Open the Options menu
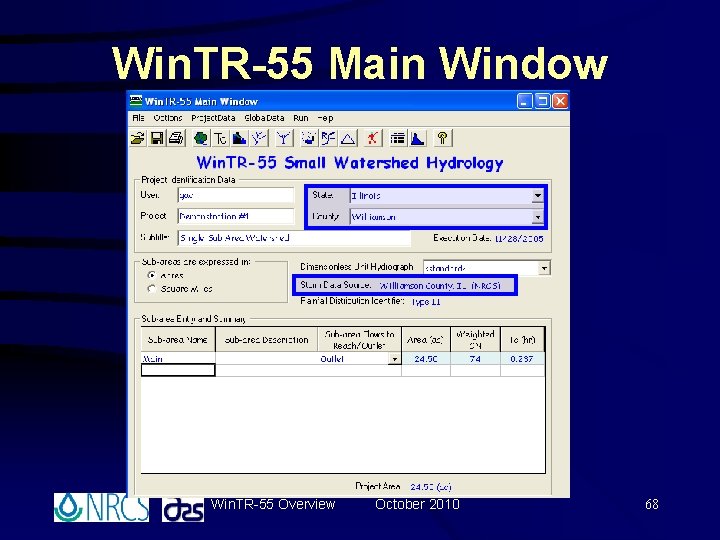The width and height of the screenshot is (720, 540). point(168,118)
